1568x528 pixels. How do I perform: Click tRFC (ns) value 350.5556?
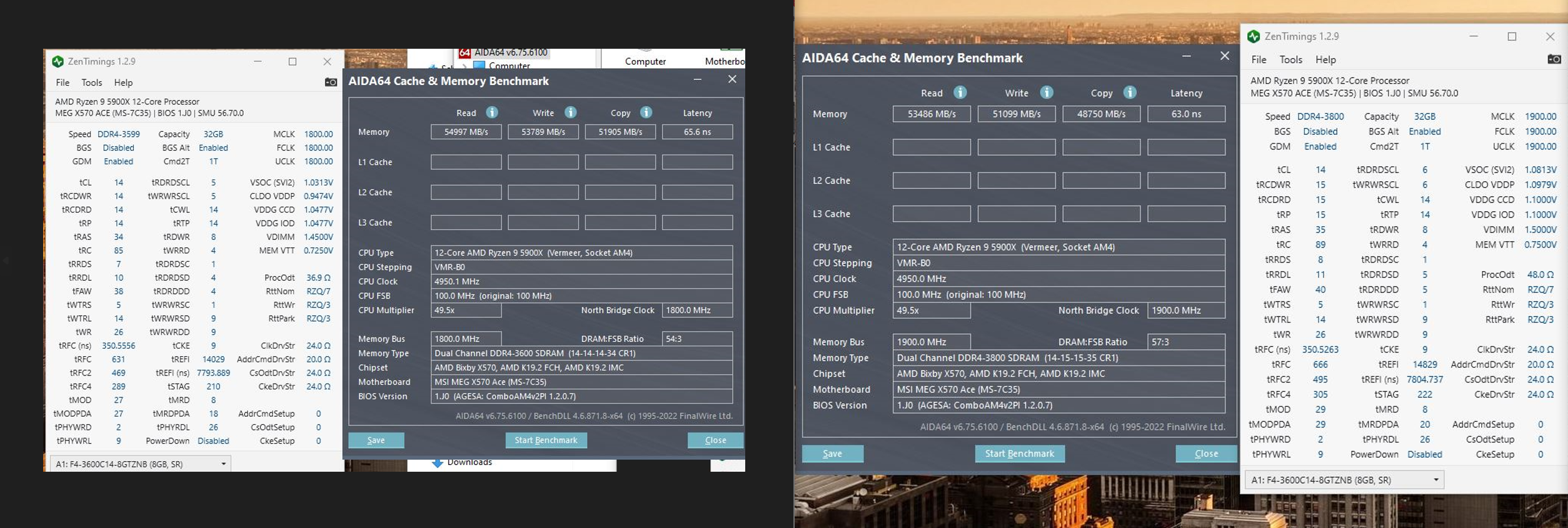click(x=118, y=346)
